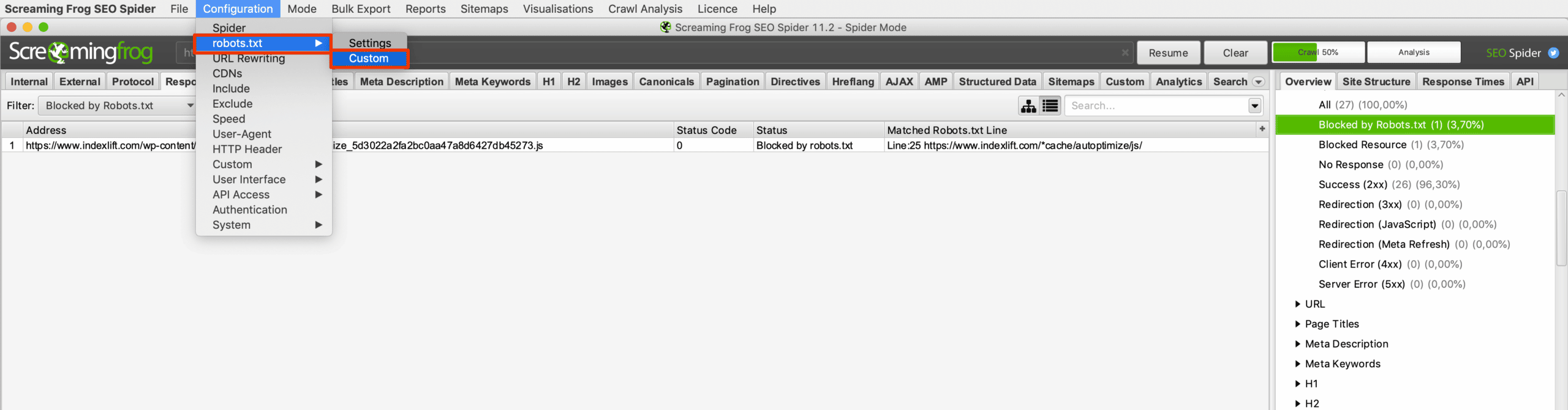Image resolution: width=1568 pixels, height=410 pixels.
Task: Expand the Meta Description tree node
Action: (1297, 344)
